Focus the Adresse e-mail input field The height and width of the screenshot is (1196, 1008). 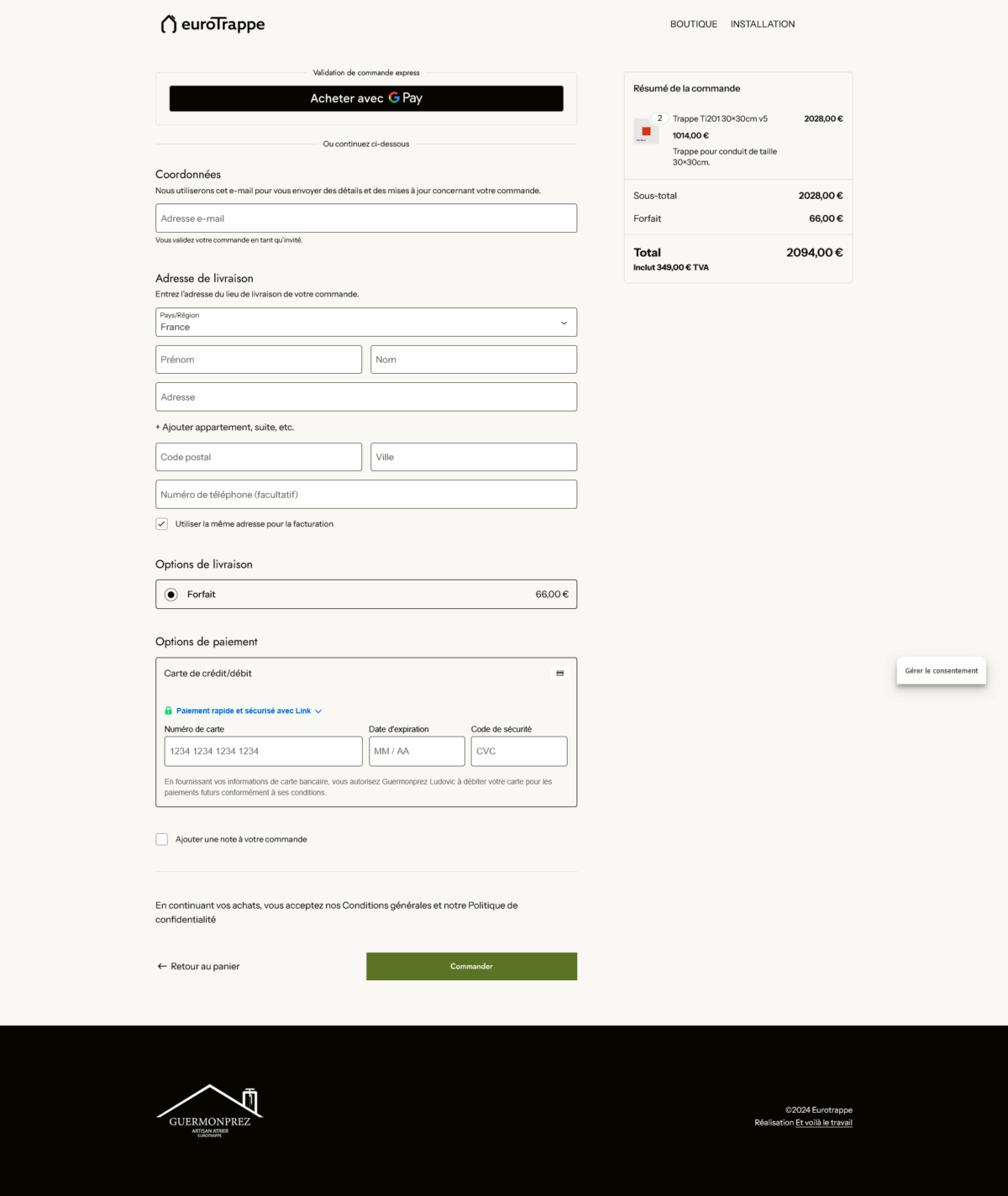point(365,218)
